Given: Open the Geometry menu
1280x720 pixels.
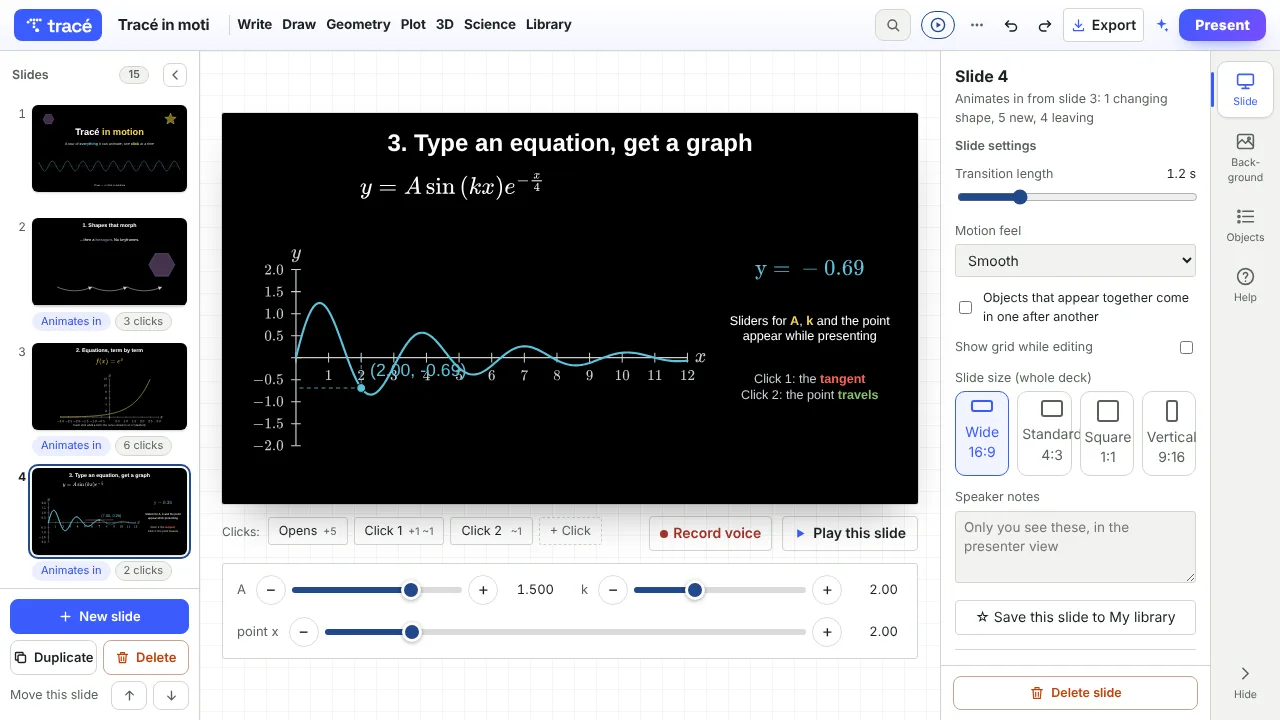Looking at the screenshot, I should [358, 25].
